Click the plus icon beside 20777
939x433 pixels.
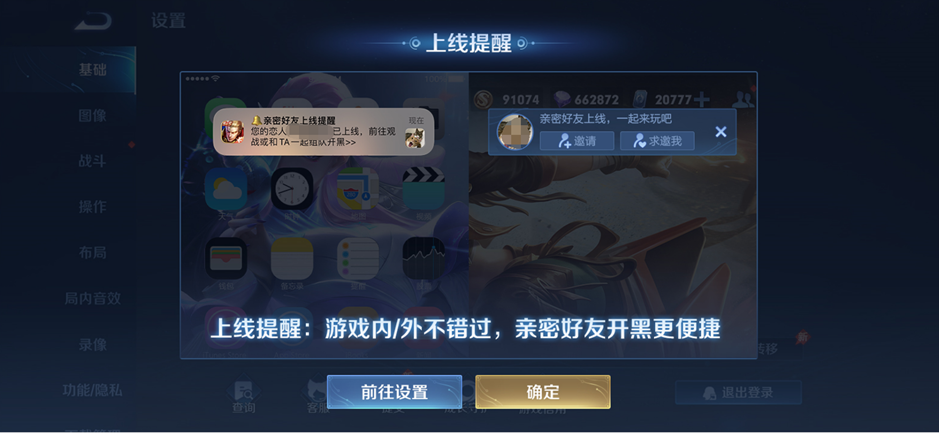point(701,99)
